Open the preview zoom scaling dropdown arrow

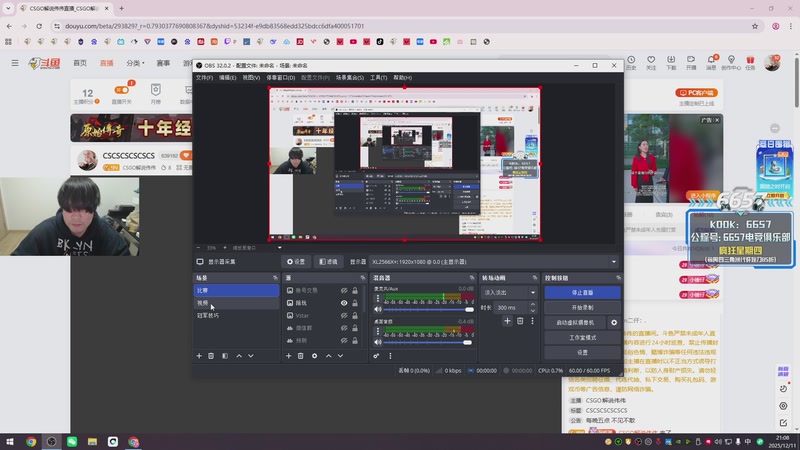click(280, 248)
